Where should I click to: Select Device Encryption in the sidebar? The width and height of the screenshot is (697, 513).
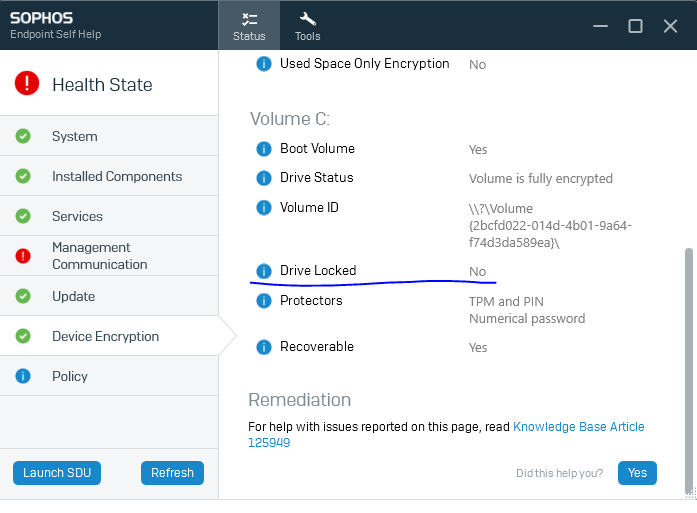click(109, 336)
